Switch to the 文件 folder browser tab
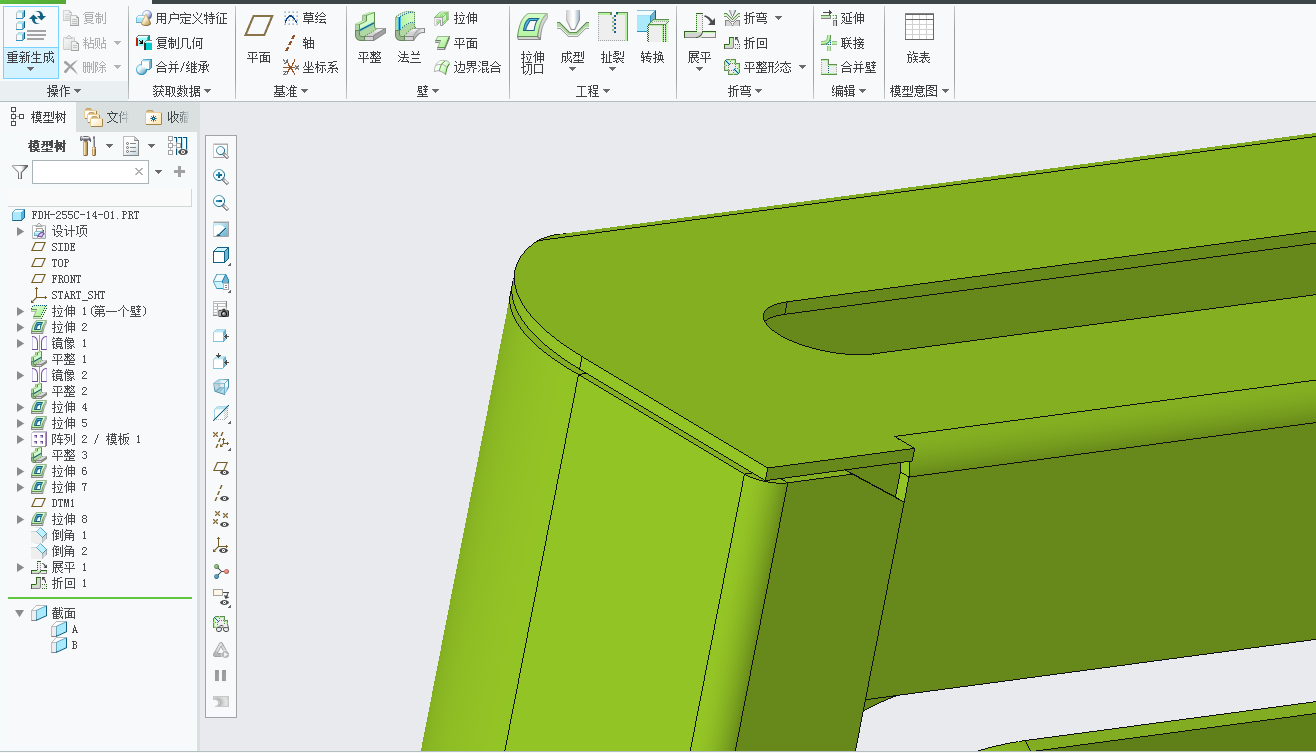The height and width of the screenshot is (753, 1316). 108,117
